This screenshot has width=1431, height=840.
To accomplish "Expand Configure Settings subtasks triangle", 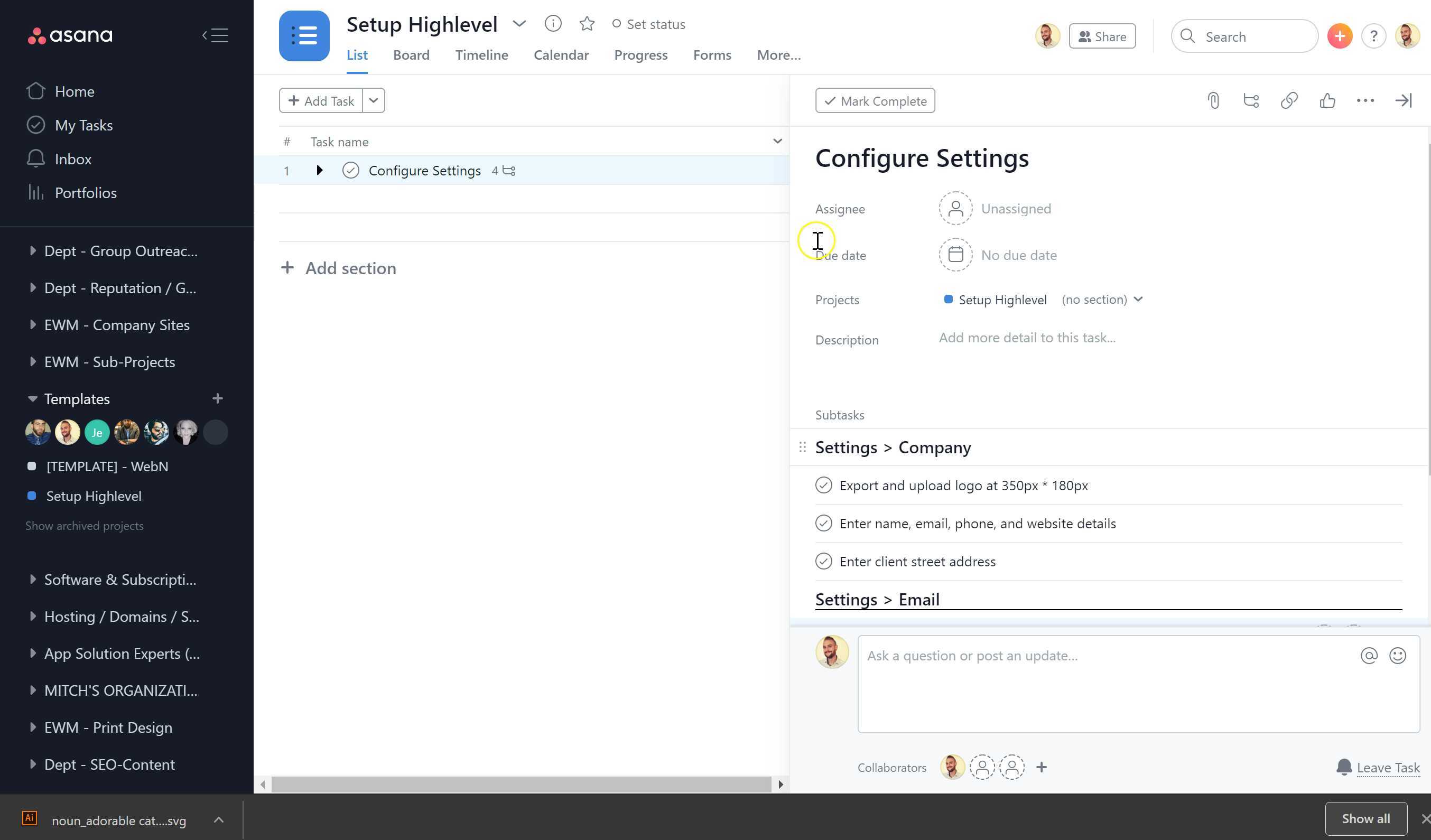I will (x=319, y=170).
